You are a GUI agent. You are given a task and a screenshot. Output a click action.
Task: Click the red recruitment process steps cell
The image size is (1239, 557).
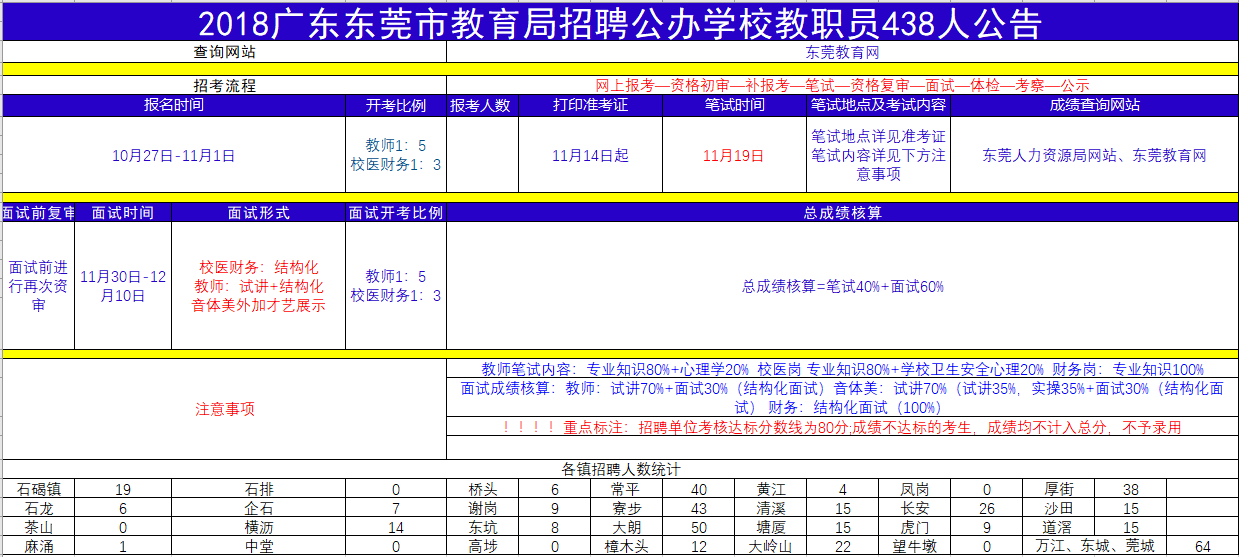pos(842,86)
